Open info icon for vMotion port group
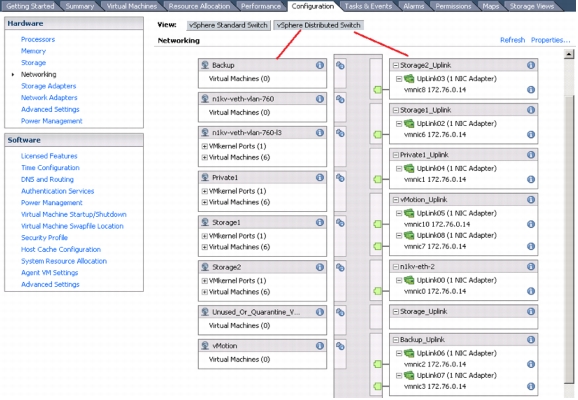This screenshot has width=578, height=400. pos(320,346)
